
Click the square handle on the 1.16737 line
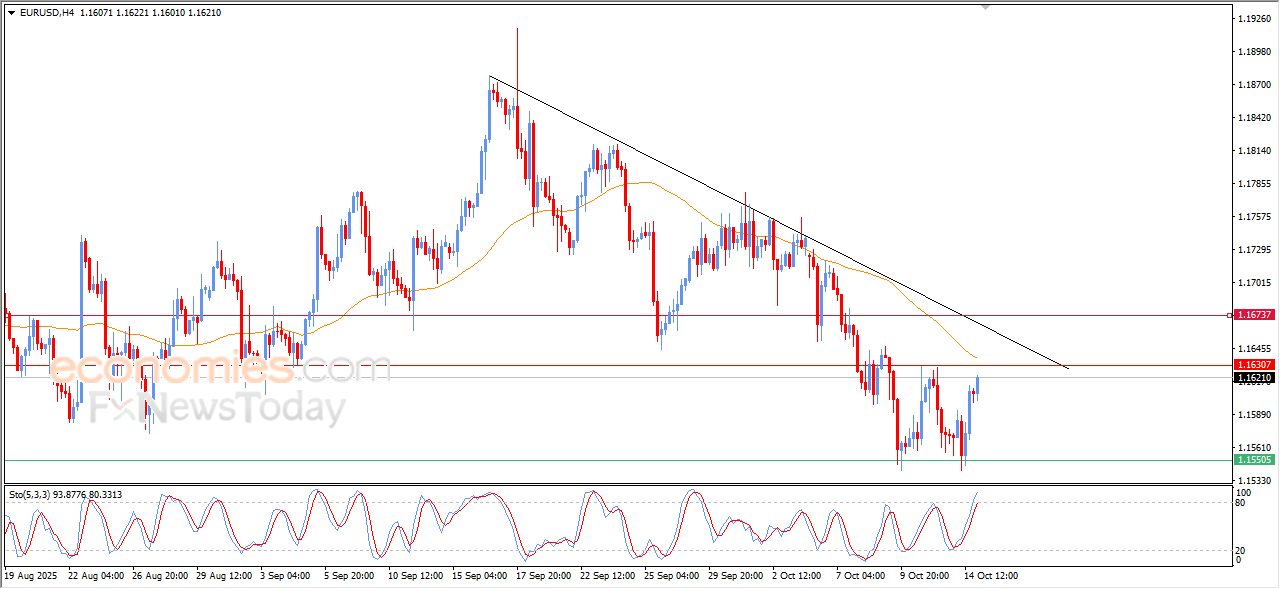(1230, 315)
